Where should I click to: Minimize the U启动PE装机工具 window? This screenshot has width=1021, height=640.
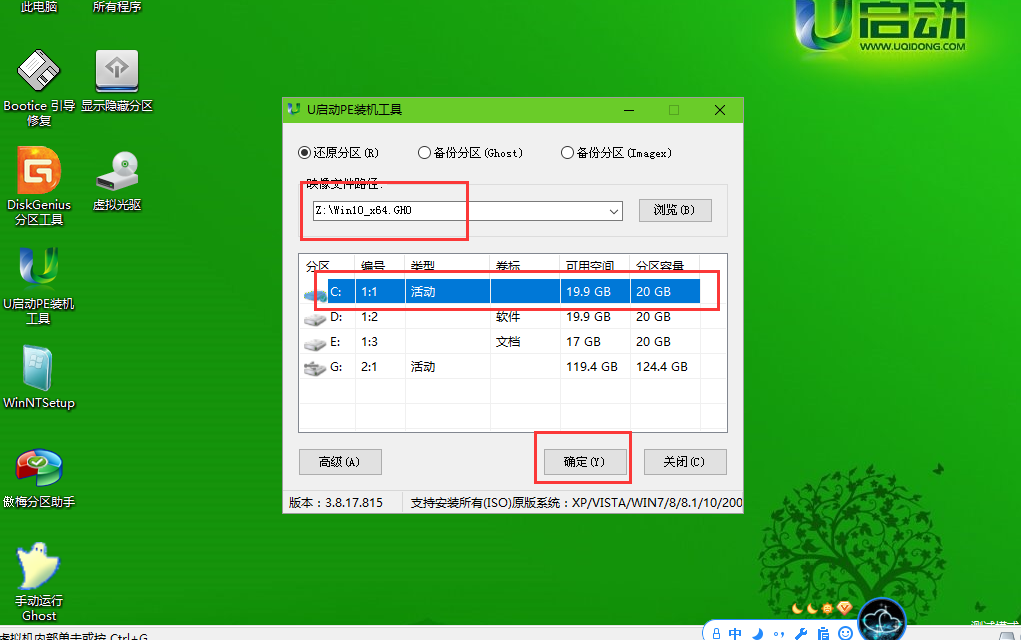click(628, 110)
